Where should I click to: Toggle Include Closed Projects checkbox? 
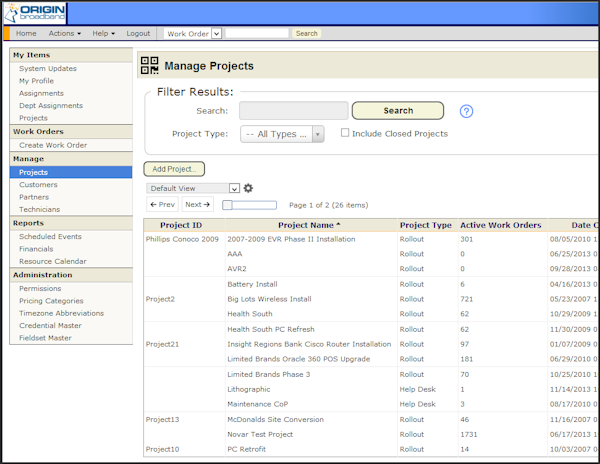tap(345, 133)
